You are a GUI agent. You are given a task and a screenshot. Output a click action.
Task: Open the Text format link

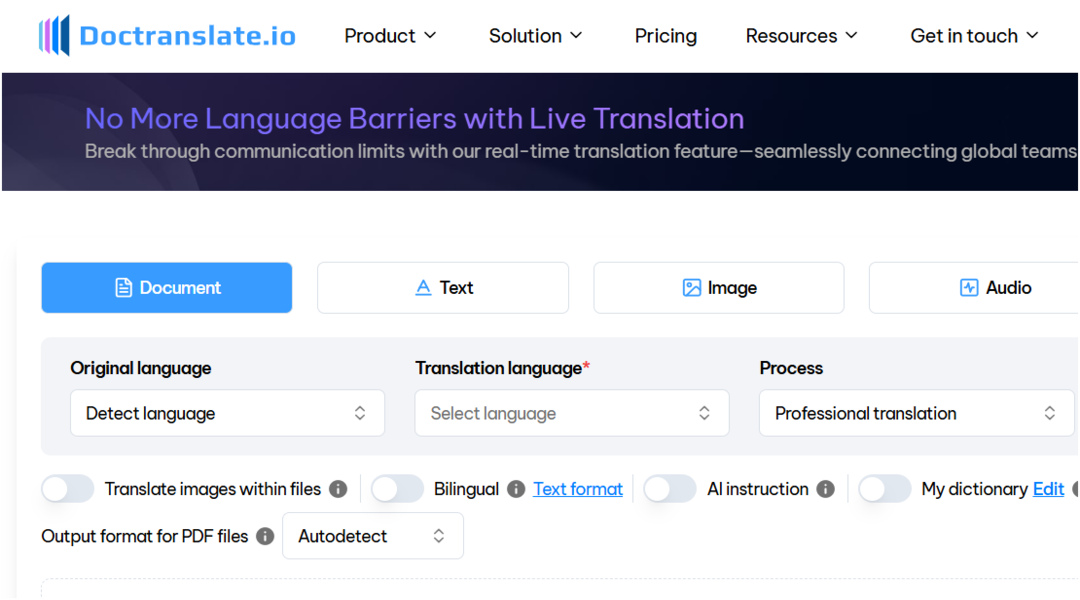(x=578, y=489)
